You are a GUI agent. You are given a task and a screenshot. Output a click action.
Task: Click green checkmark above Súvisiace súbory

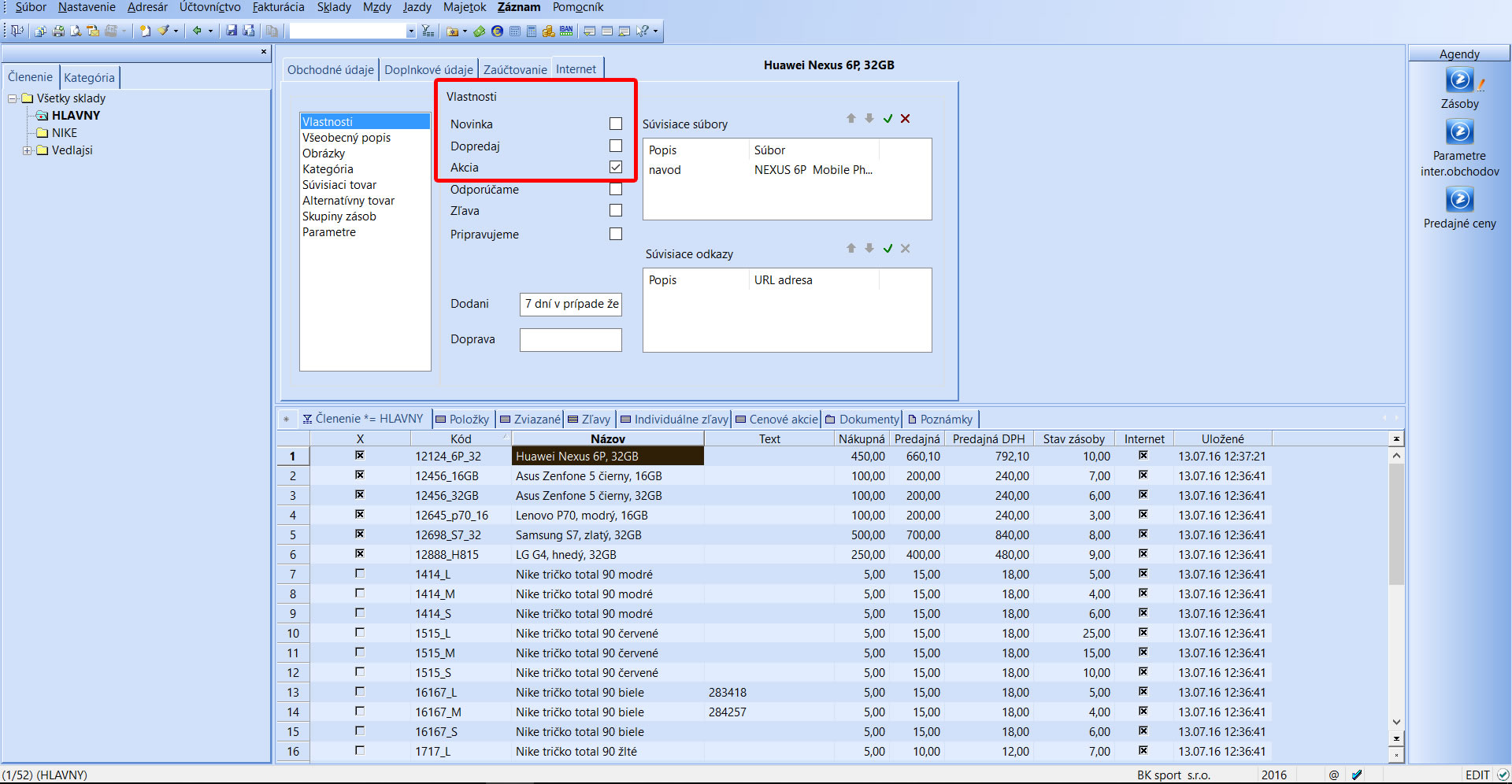(x=888, y=119)
